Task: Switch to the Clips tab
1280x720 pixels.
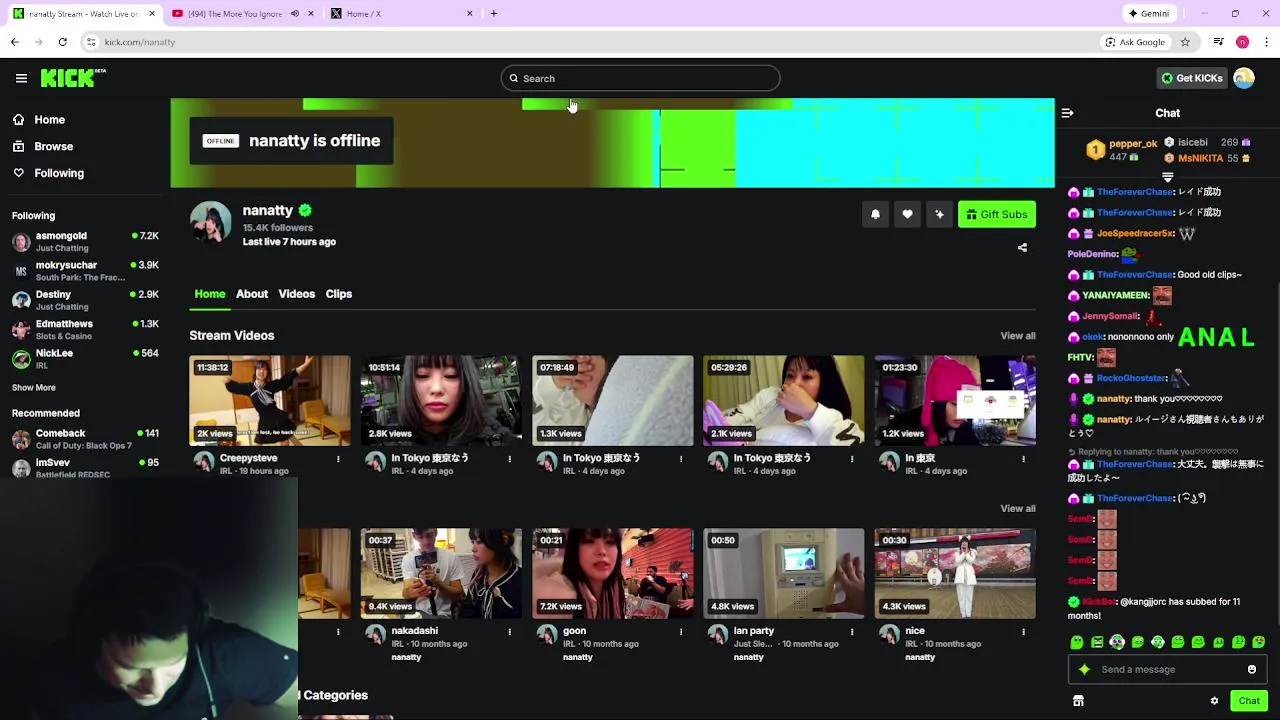Action: click(339, 294)
